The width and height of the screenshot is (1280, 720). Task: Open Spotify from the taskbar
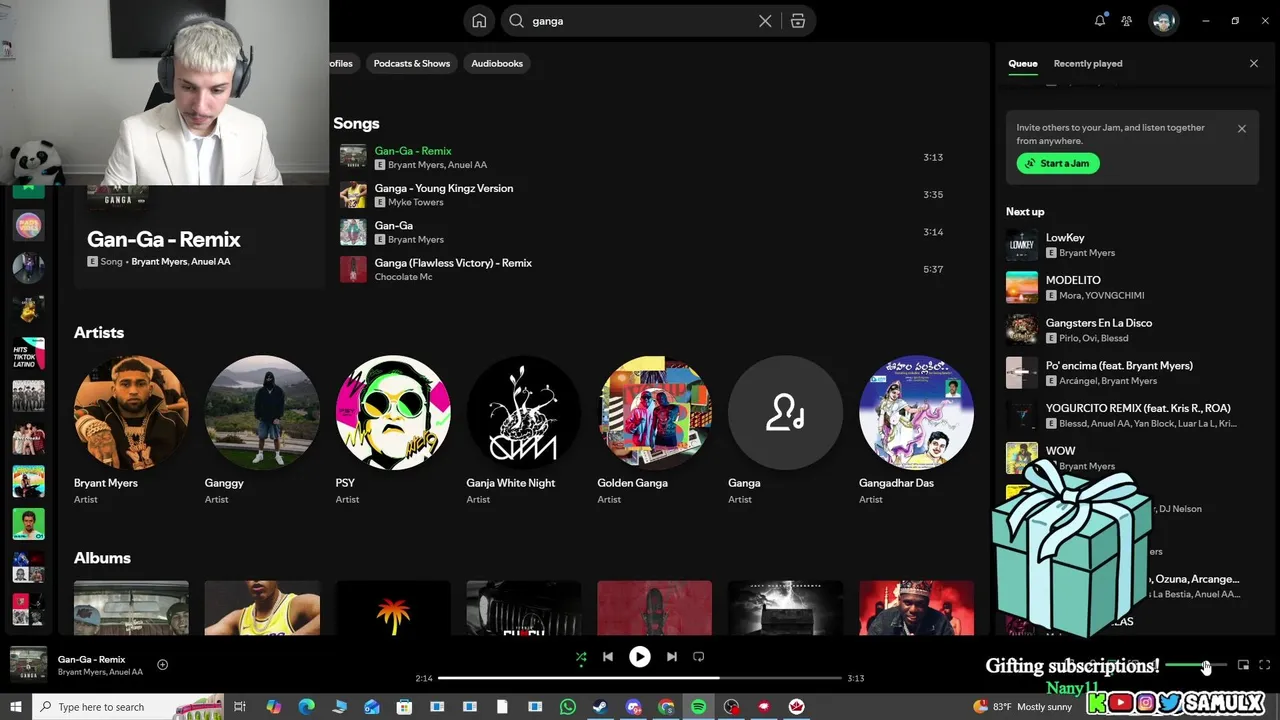[699, 707]
